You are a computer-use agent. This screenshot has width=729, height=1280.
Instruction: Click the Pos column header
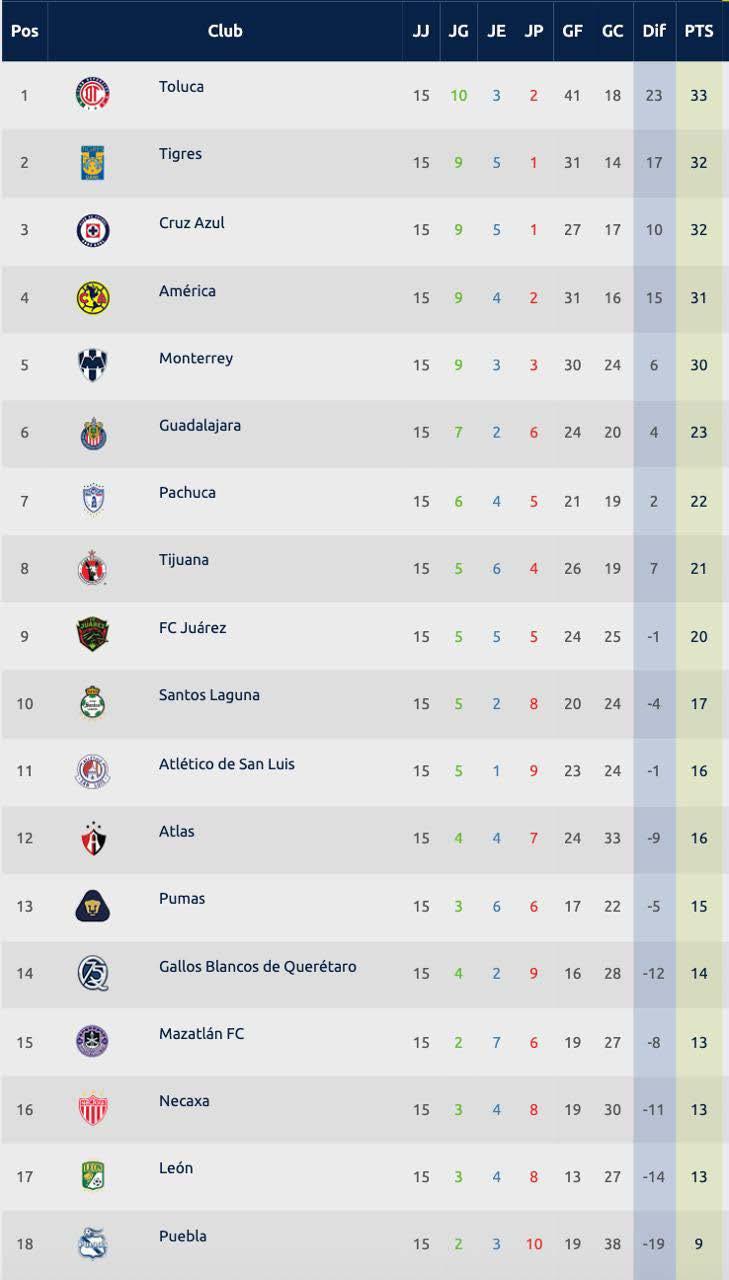pos(25,31)
